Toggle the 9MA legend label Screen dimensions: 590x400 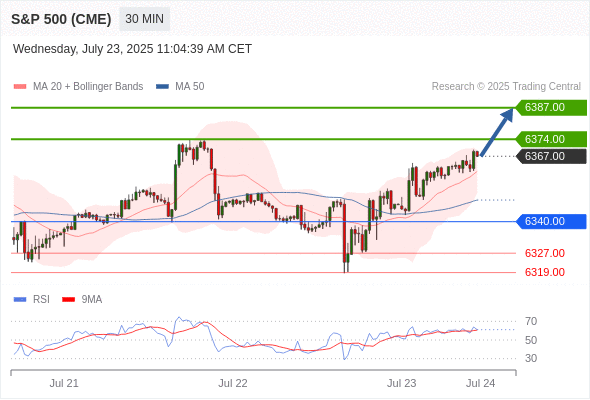click(x=92, y=300)
